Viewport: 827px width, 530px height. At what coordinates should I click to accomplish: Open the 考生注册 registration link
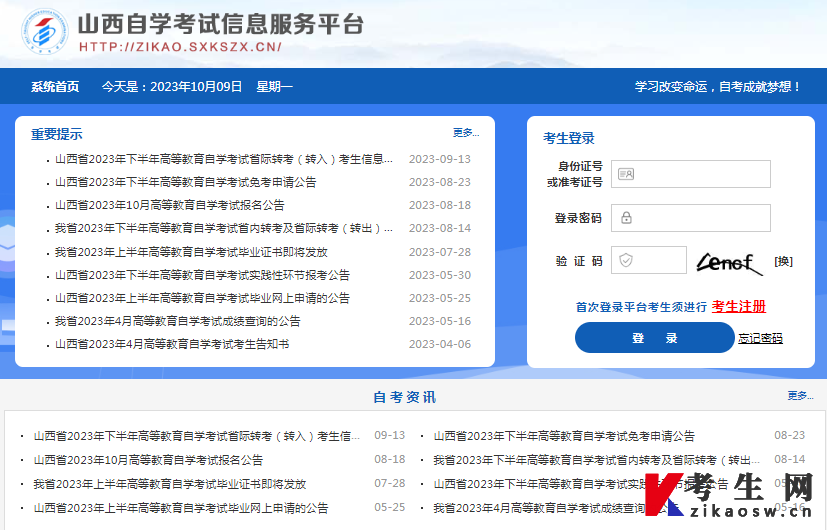[739, 306]
